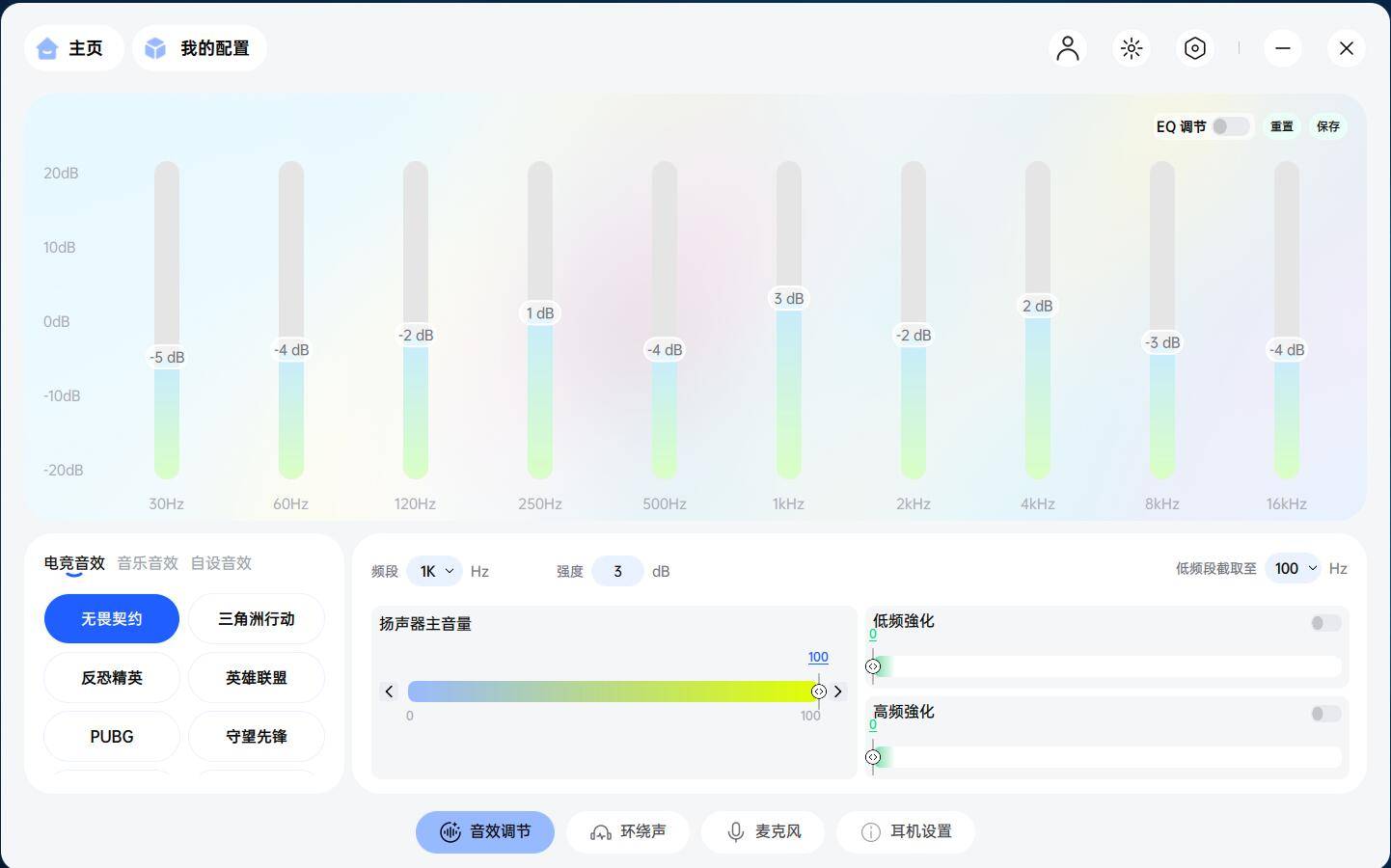Click the 120Hz EQ slider handle

coord(416,336)
